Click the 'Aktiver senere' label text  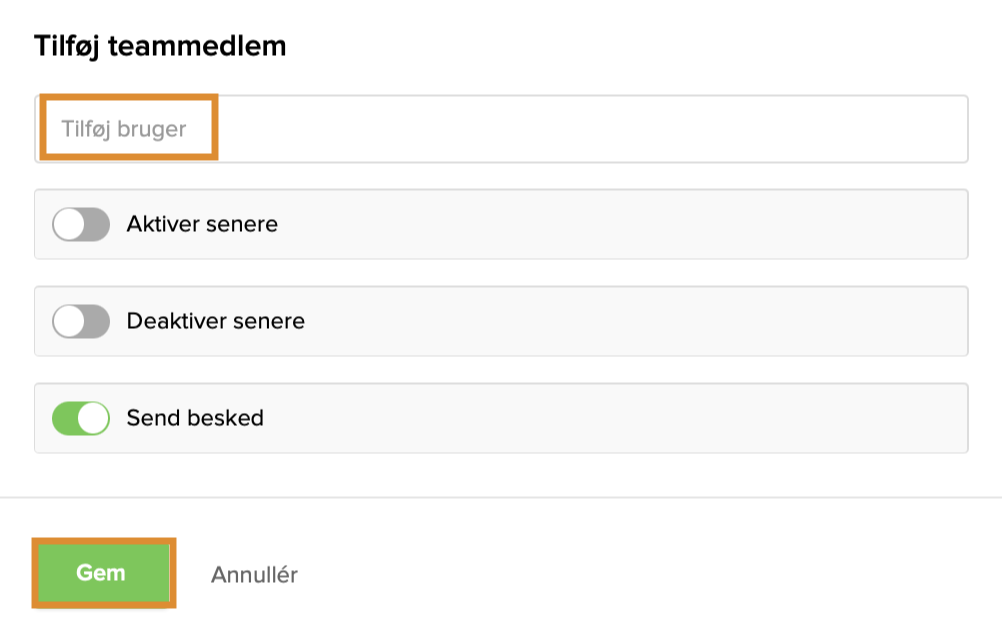coord(202,224)
